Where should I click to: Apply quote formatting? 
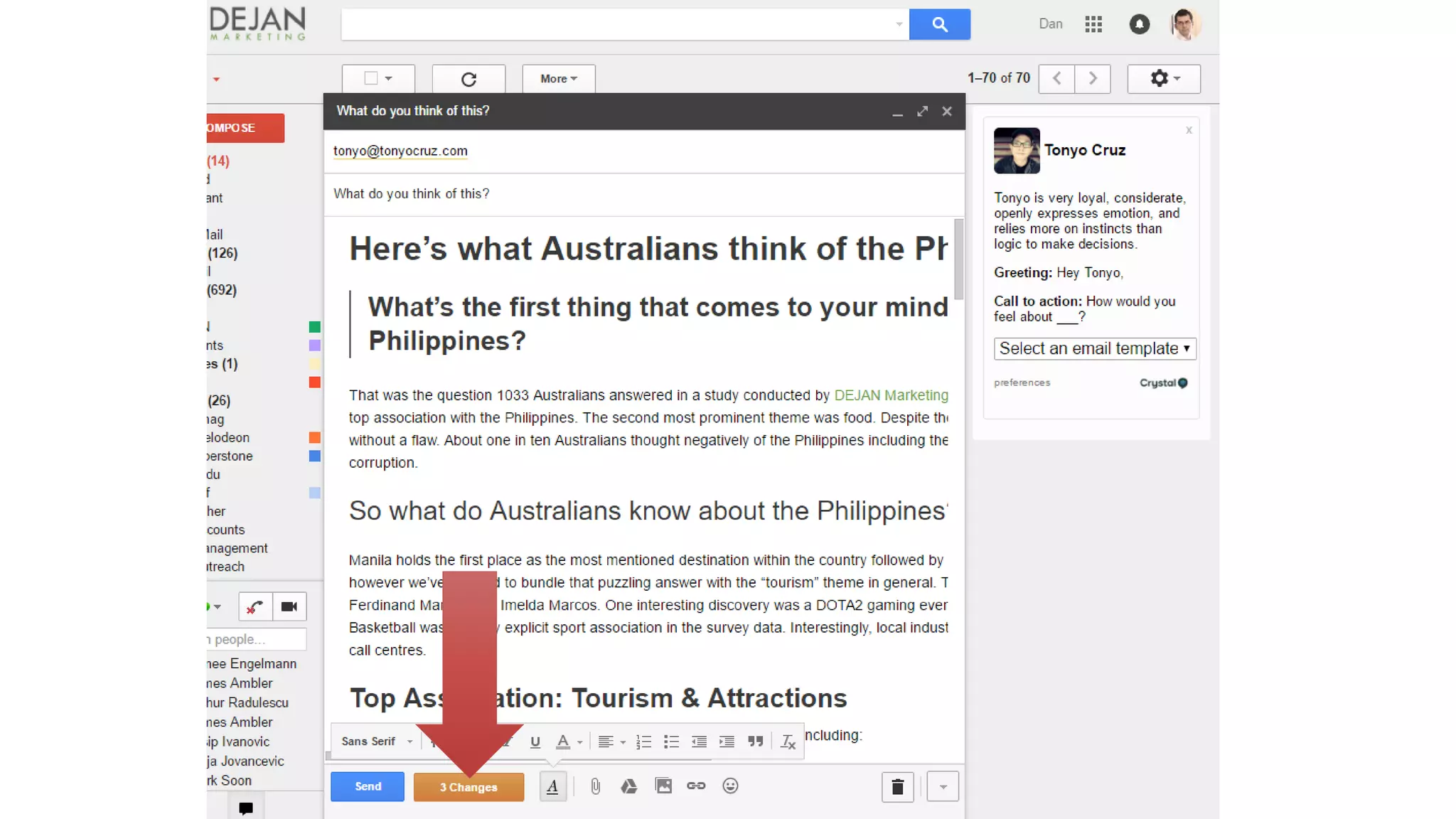[756, 742]
